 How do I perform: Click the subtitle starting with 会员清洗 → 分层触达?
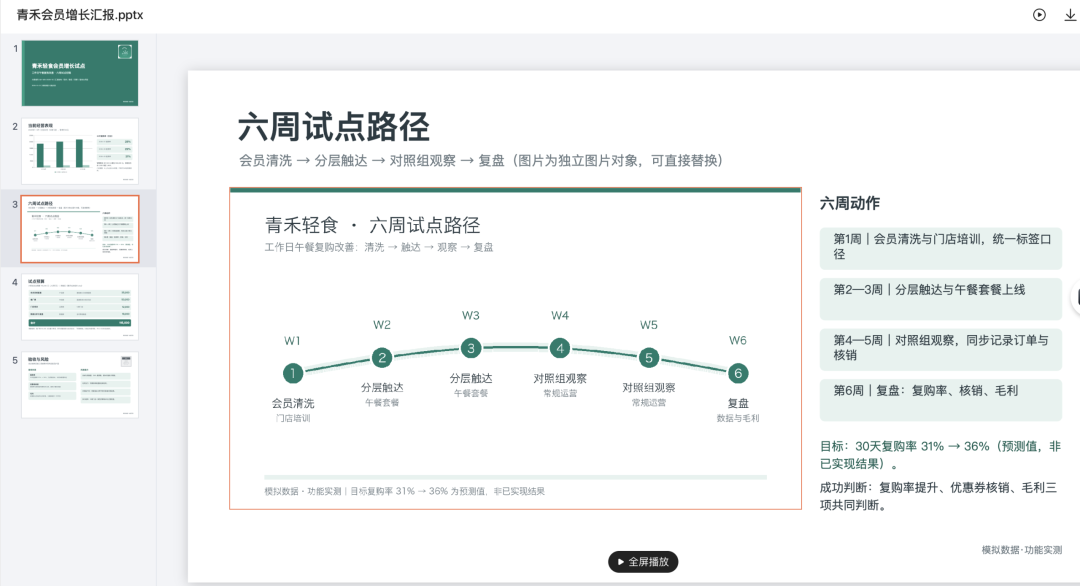(481, 161)
